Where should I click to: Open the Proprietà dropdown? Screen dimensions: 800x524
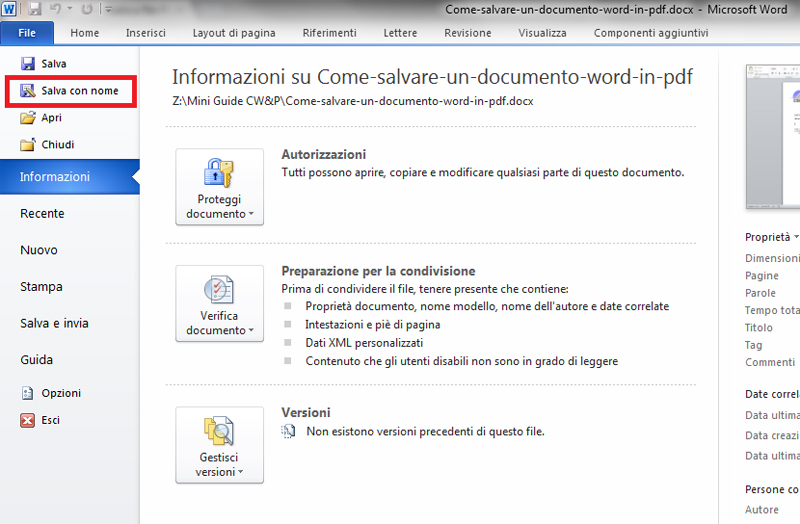tap(771, 237)
